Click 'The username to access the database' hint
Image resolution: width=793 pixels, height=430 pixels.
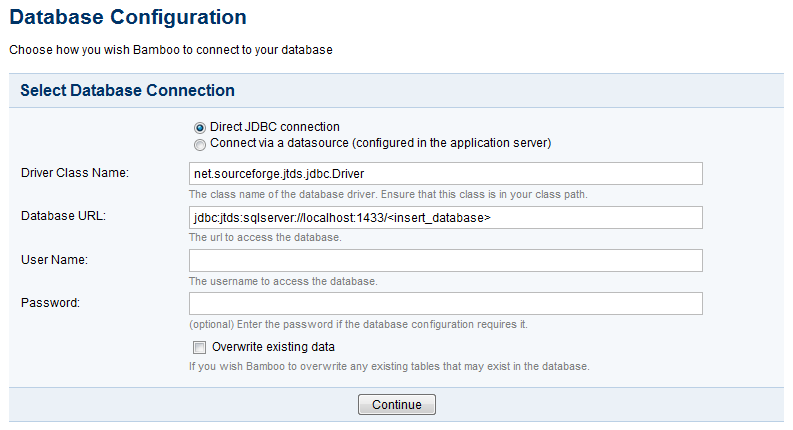(x=283, y=281)
